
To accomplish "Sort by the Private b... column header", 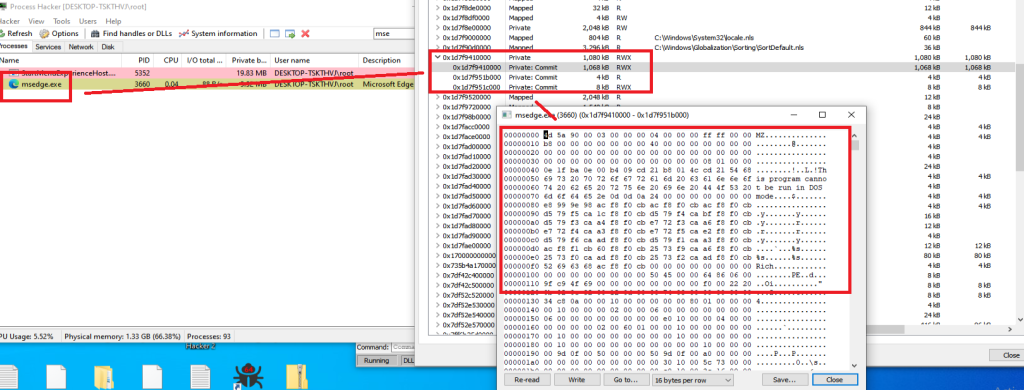I will 249,60.
